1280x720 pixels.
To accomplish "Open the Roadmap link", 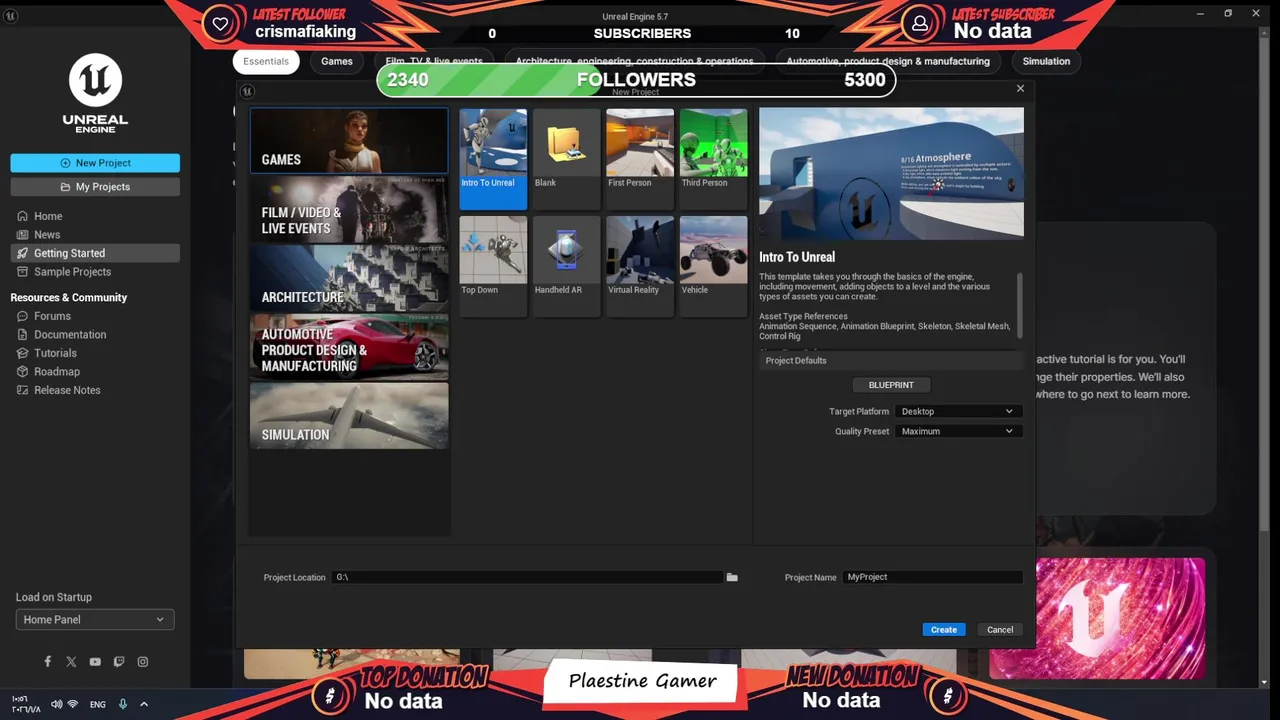I will (56, 372).
